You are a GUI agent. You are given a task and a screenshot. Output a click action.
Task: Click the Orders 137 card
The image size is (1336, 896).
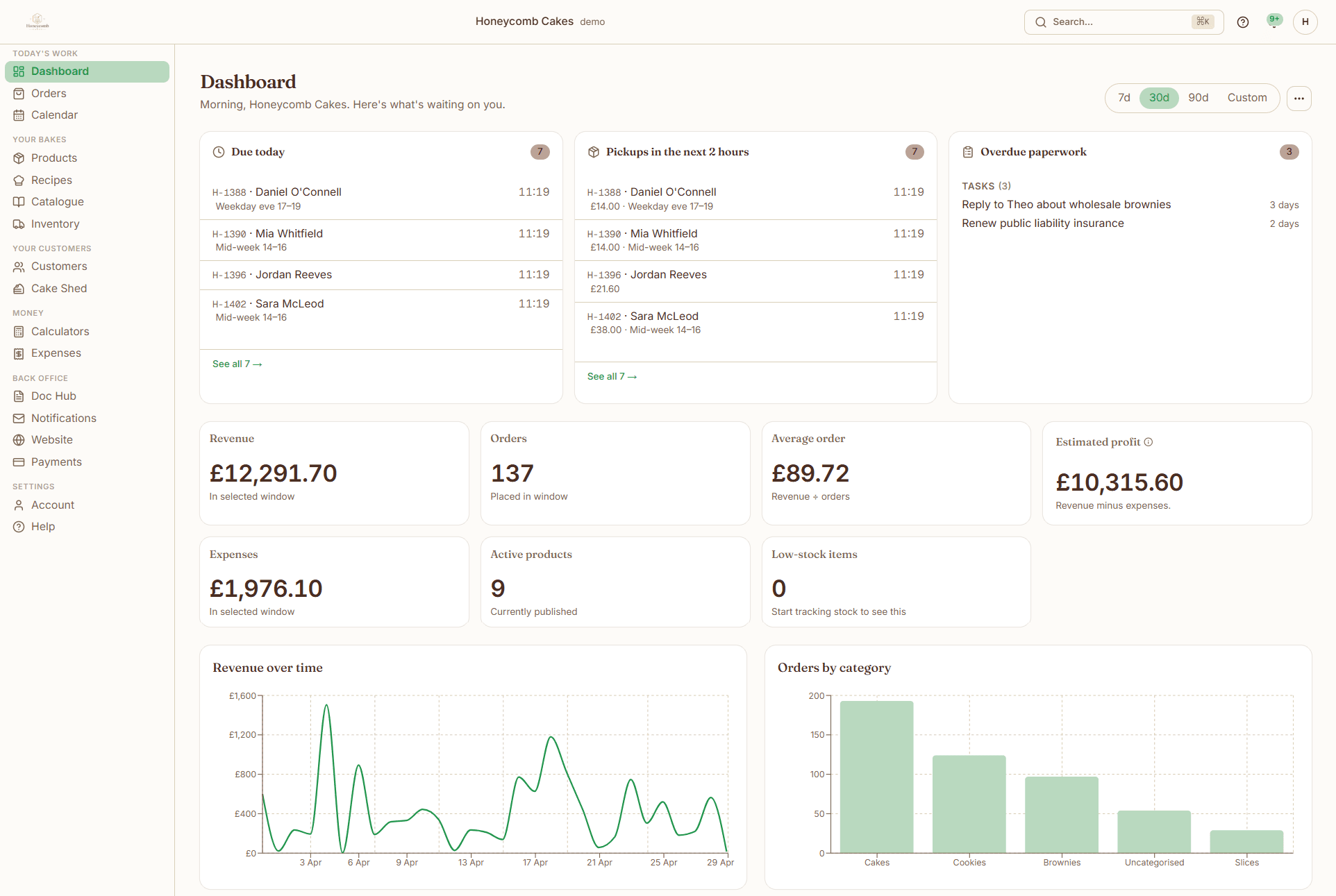[615, 473]
